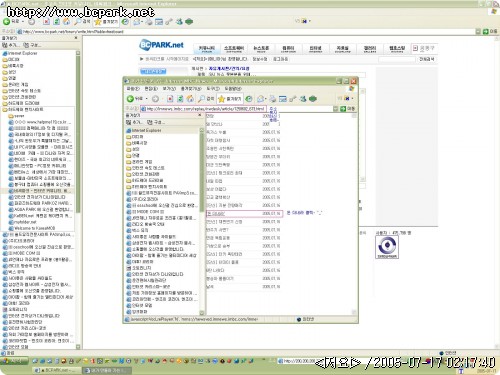Stop page loading in the front popup window
This screenshot has height=375, width=500.
[170, 99]
